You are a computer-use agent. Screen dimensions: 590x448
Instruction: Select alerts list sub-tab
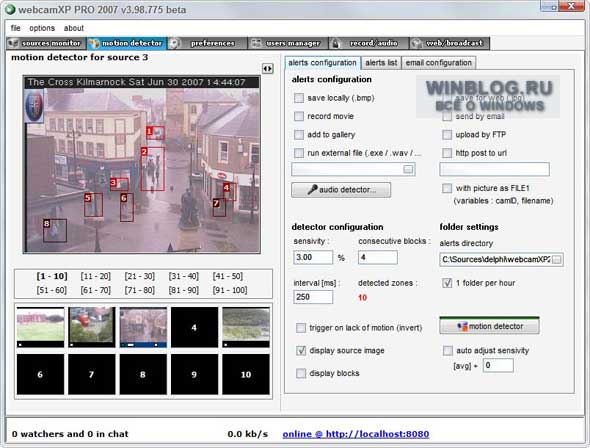coord(381,63)
